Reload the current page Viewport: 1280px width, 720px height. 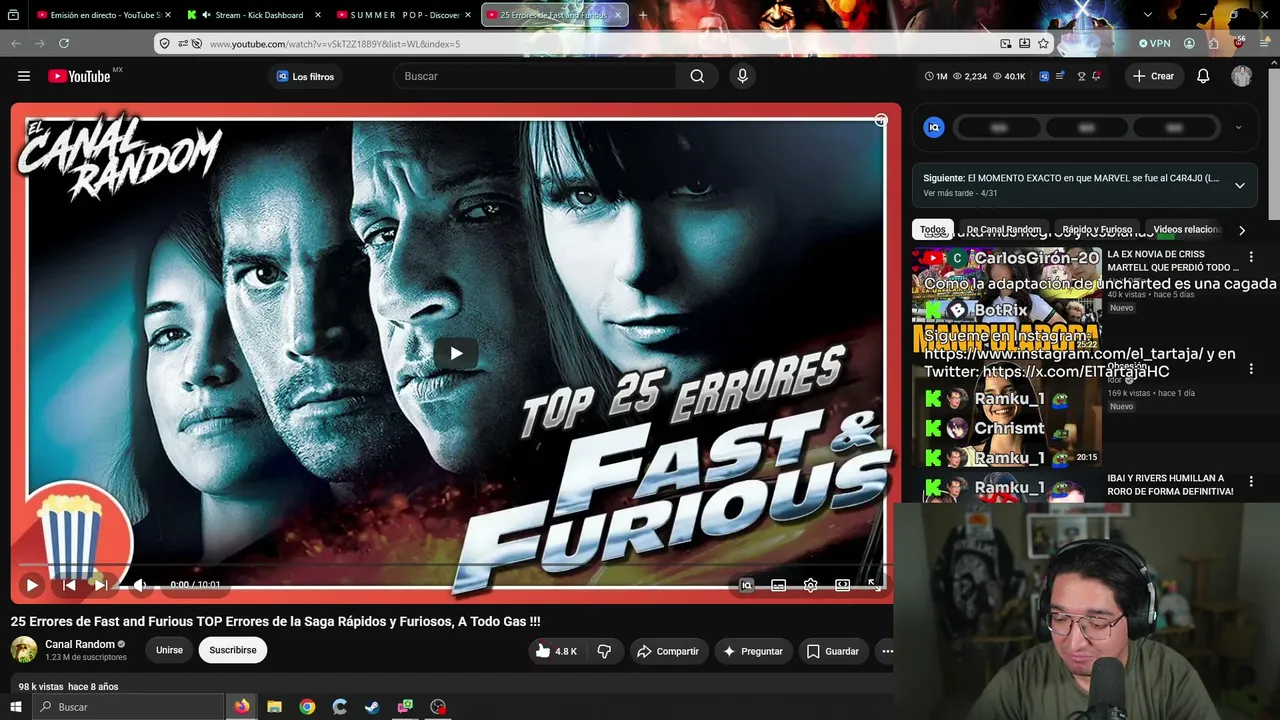click(64, 44)
